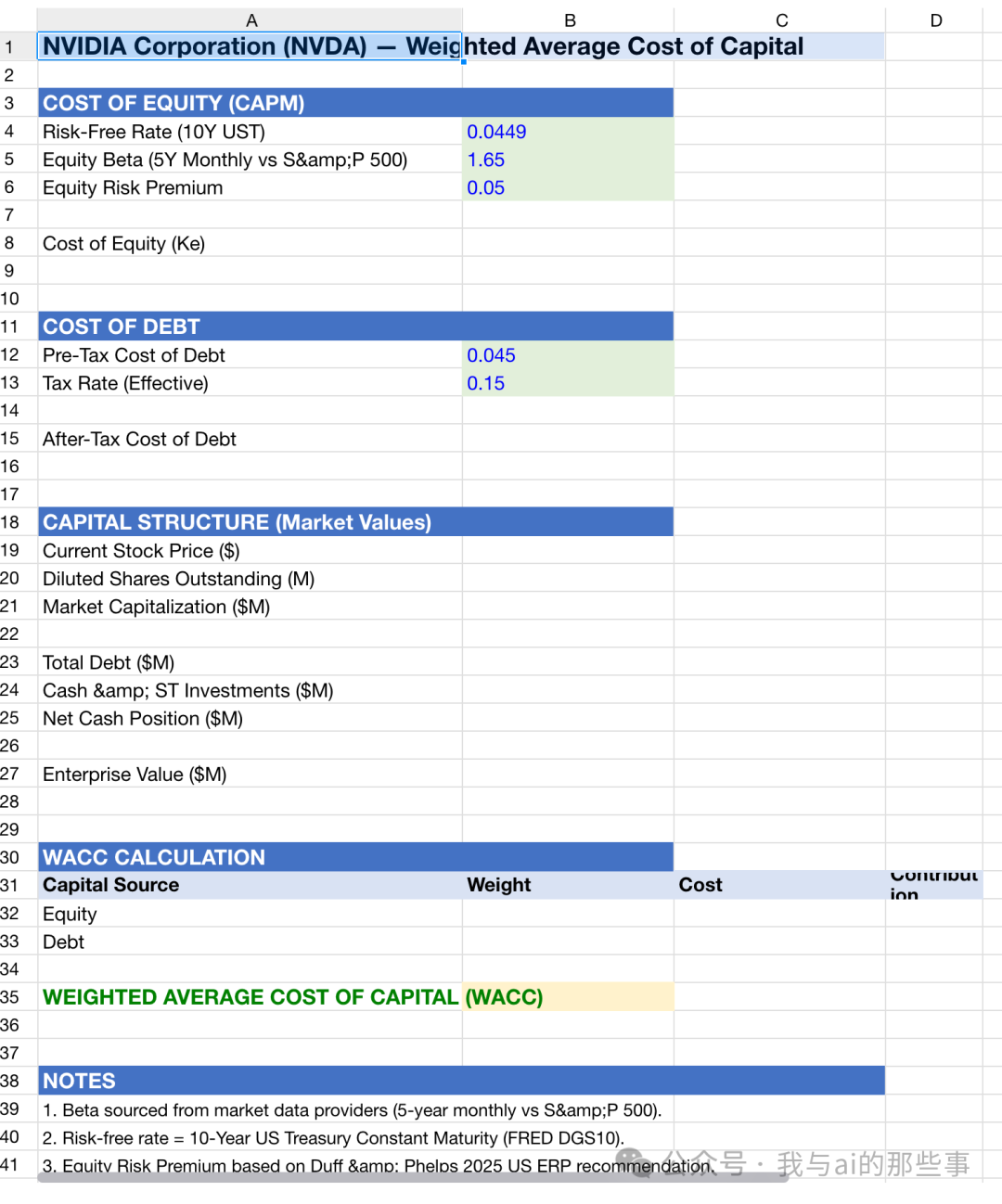Click column header D
1002x1204 pixels.
935,20
